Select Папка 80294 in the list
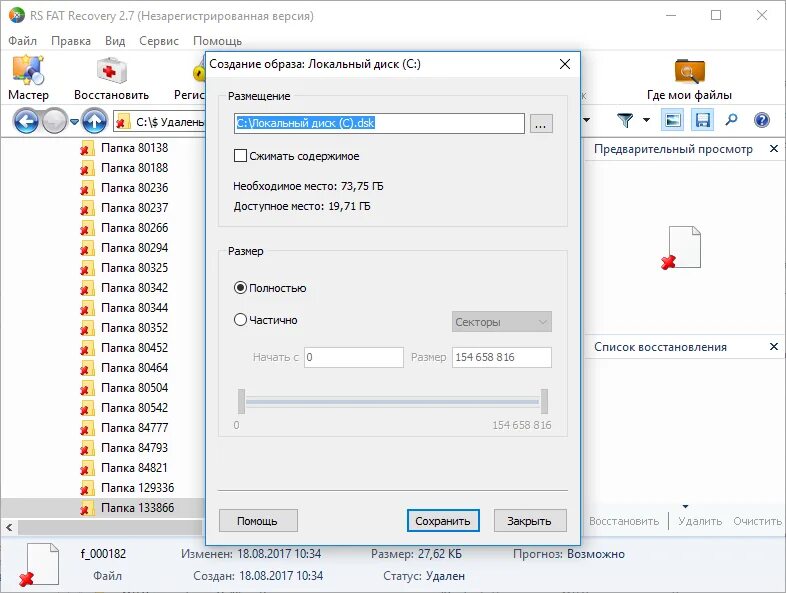The height and width of the screenshot is (593, 786). (x=134, y=248)
